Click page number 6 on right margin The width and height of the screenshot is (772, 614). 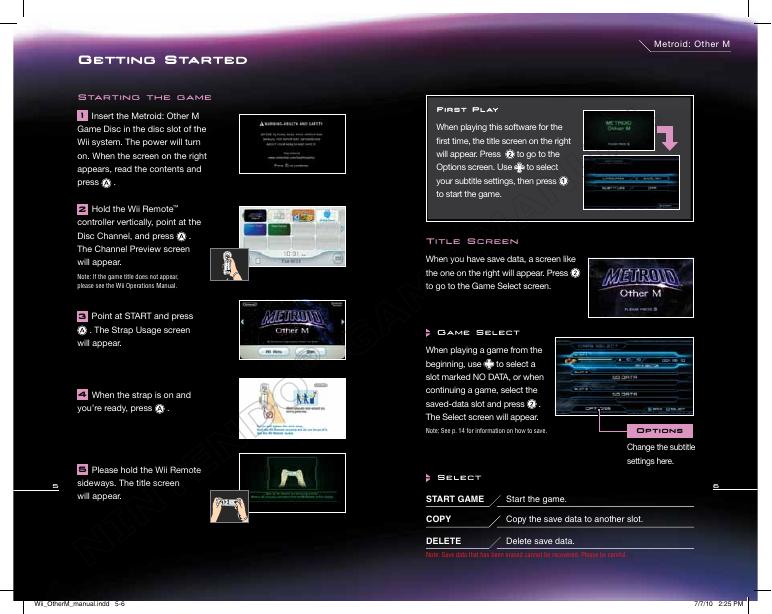(716, 486)
